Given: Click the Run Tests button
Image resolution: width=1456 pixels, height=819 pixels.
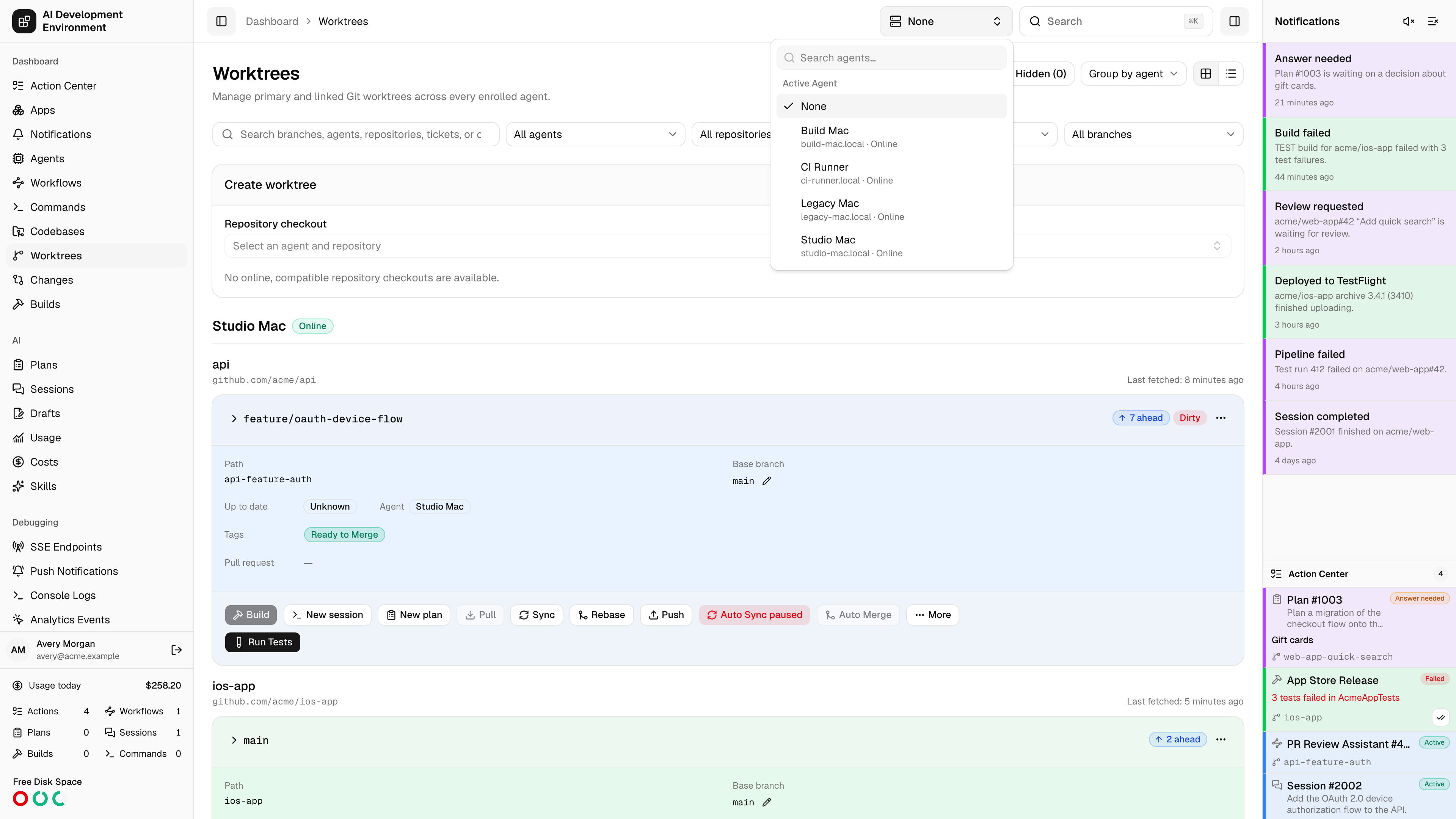Looking at the screenshot, I should (263, 642).
